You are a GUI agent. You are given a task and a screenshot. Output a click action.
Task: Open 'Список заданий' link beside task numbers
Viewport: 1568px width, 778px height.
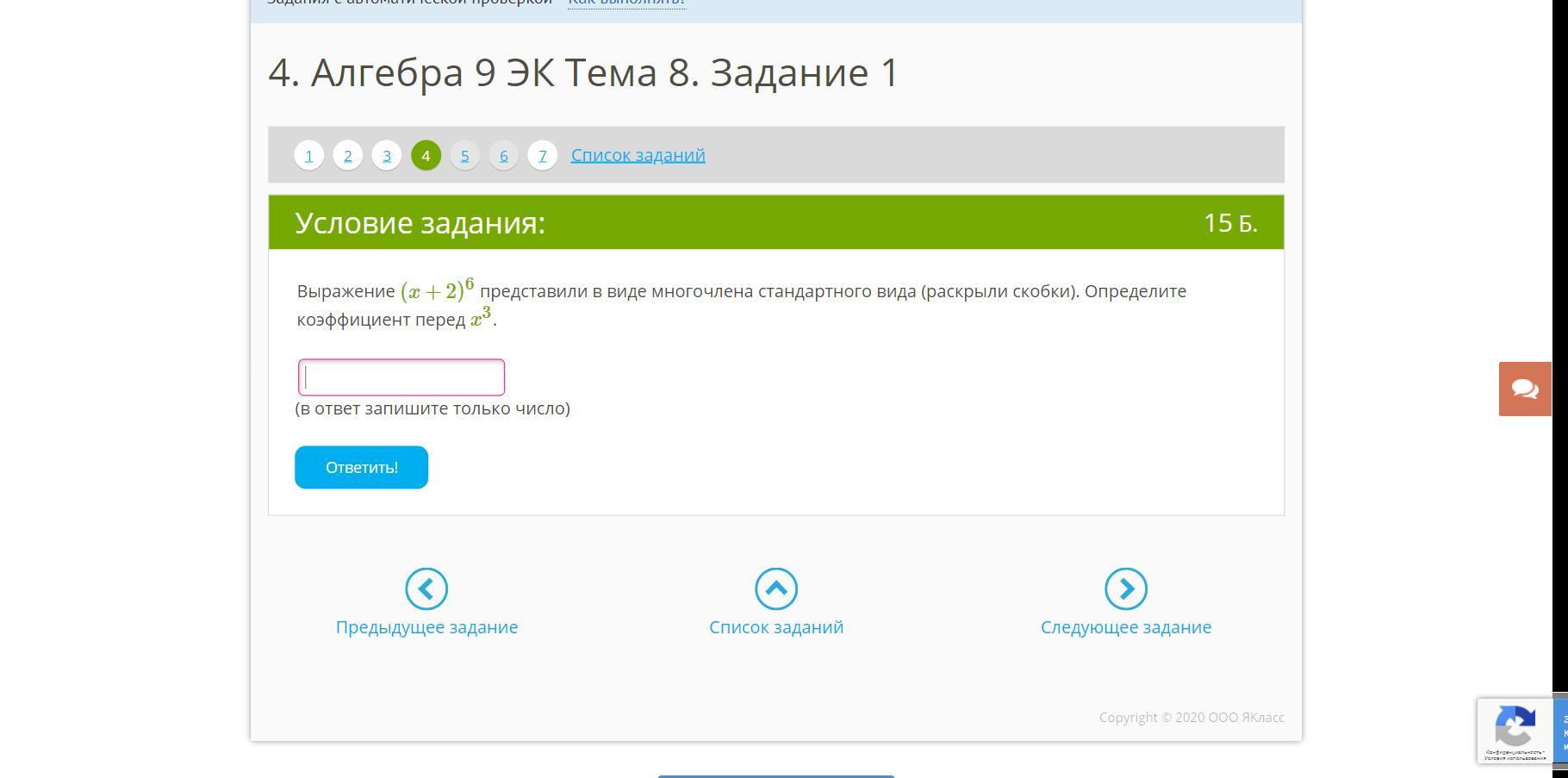[638, 155]
